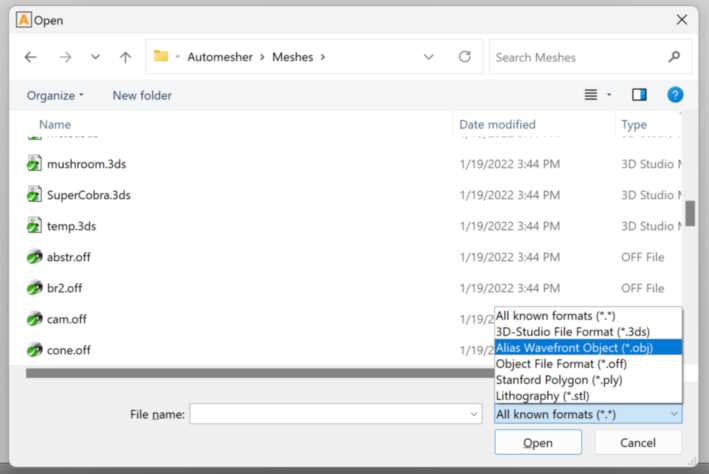Click the file type combo box
709x474 pixels.
coord(588,414)
